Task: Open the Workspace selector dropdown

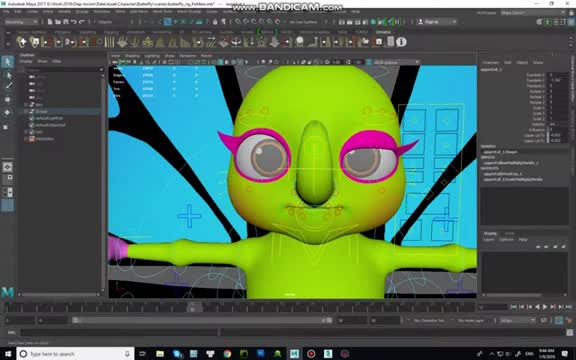Action: [x=533, y=12]
